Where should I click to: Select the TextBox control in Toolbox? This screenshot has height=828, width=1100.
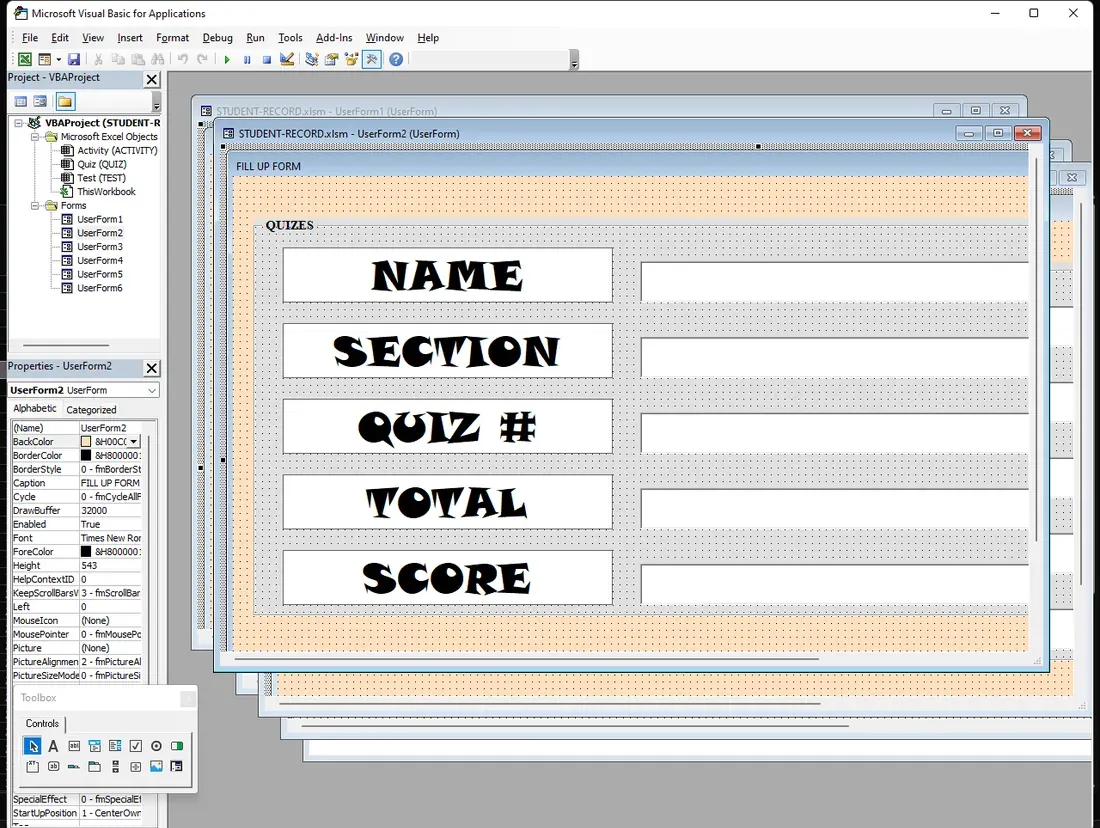74,746
